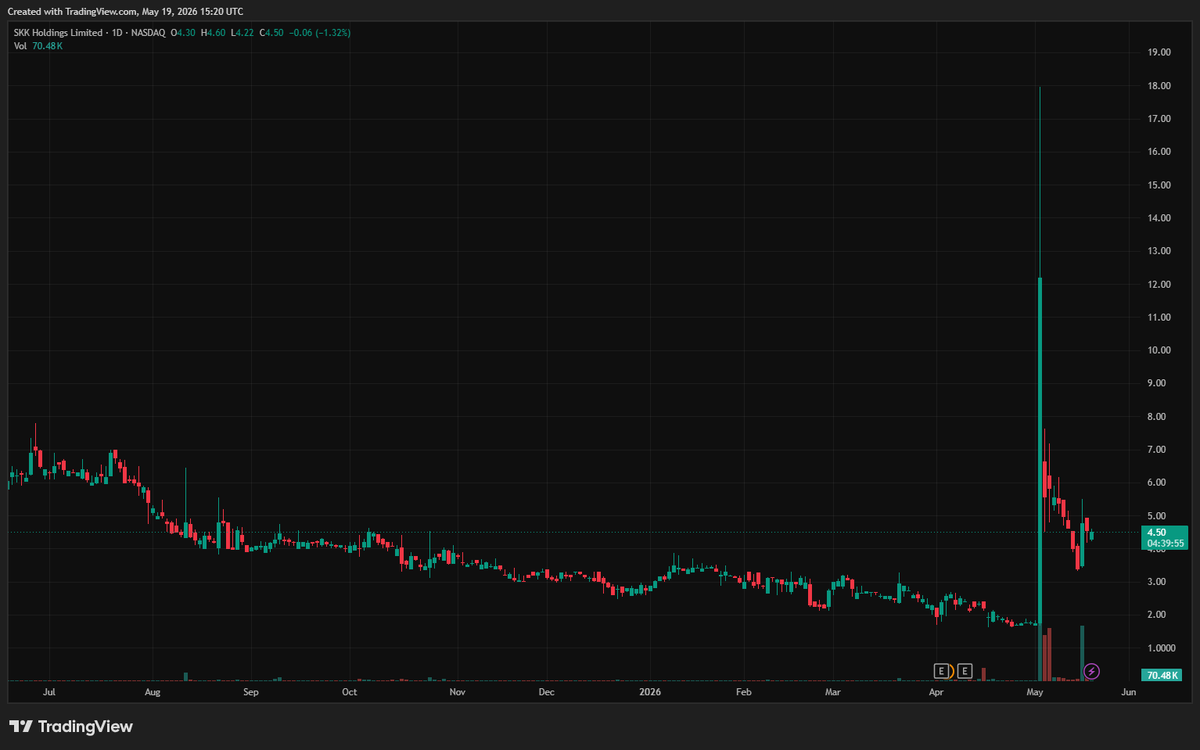The width and height of the screenshot is (1200, 750).
Task: Click the purple lightning bolt event marker
Action: [1092, 671]
